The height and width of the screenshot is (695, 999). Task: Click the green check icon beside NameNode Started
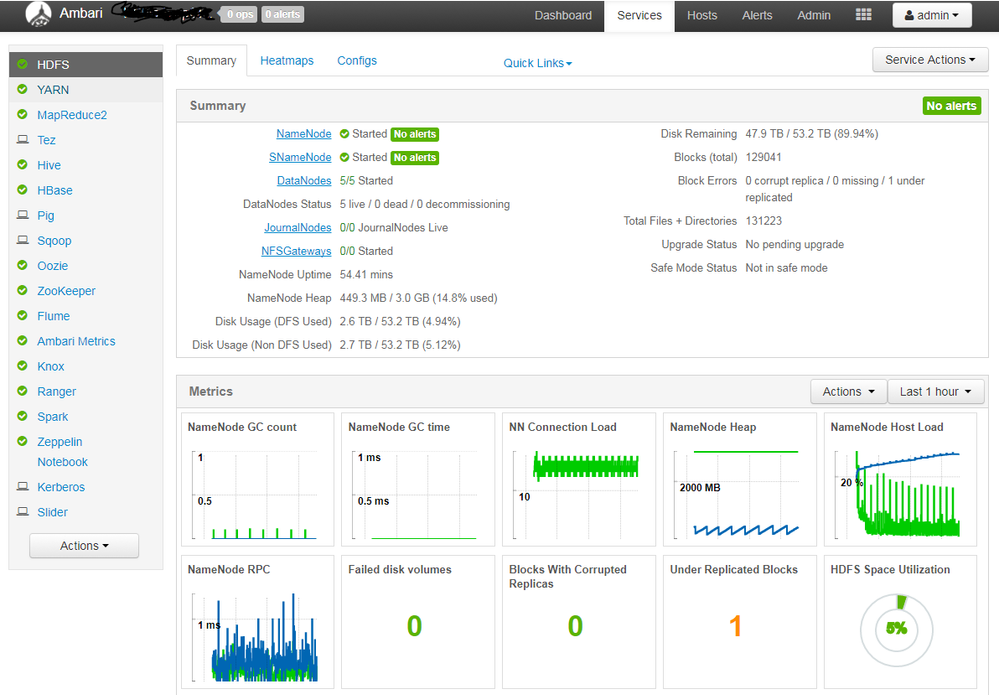(345, 133)
